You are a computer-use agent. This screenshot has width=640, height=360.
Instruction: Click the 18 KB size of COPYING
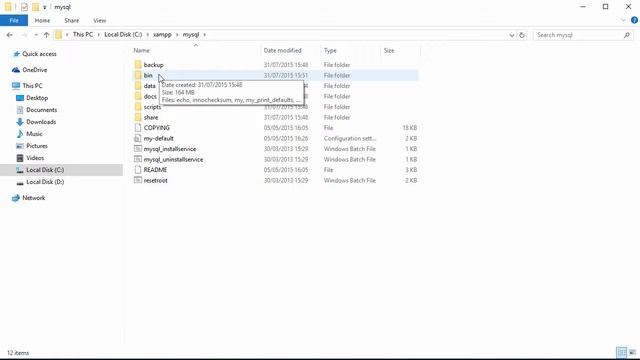pos(410,128)
